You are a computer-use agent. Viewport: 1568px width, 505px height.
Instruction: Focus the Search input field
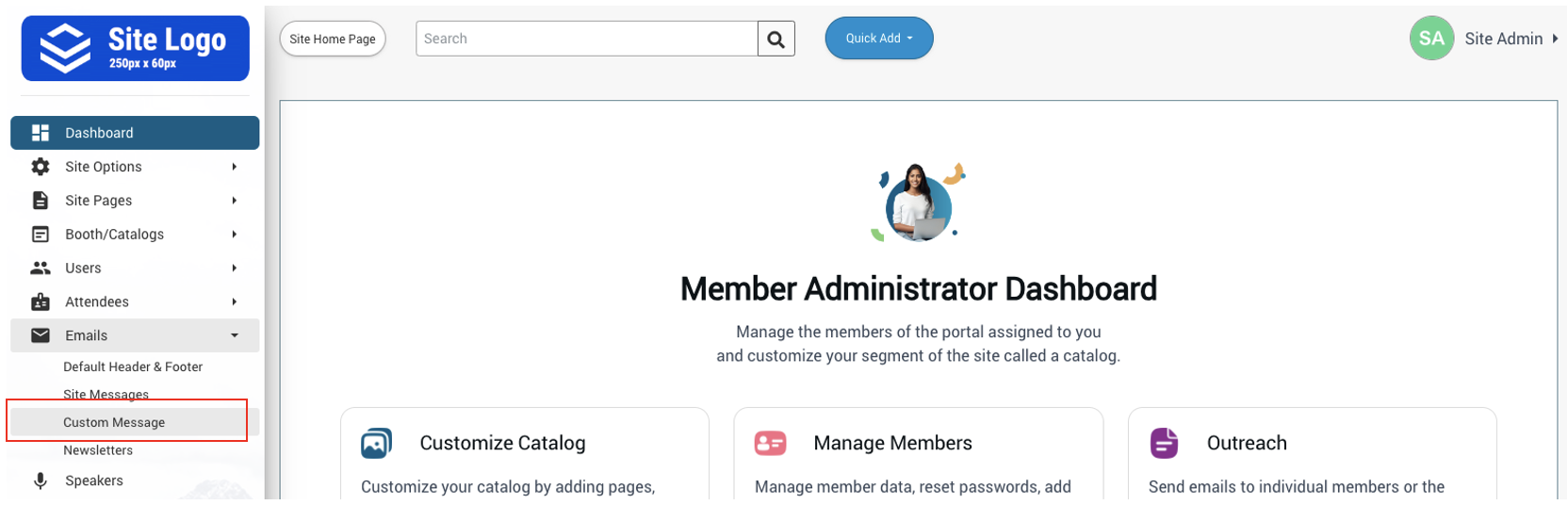[x=586, y=39]
